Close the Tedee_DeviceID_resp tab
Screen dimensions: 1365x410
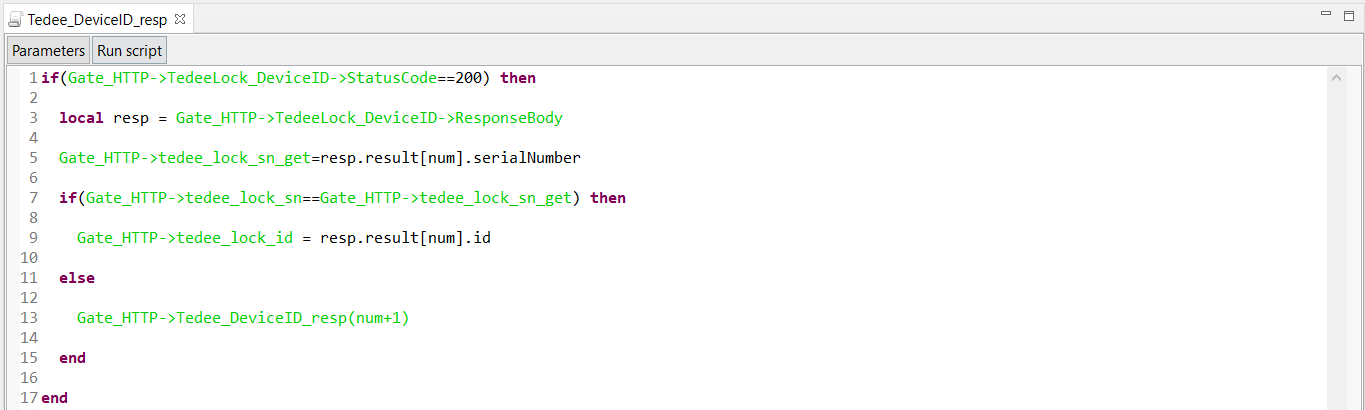[x=179, y=19]
